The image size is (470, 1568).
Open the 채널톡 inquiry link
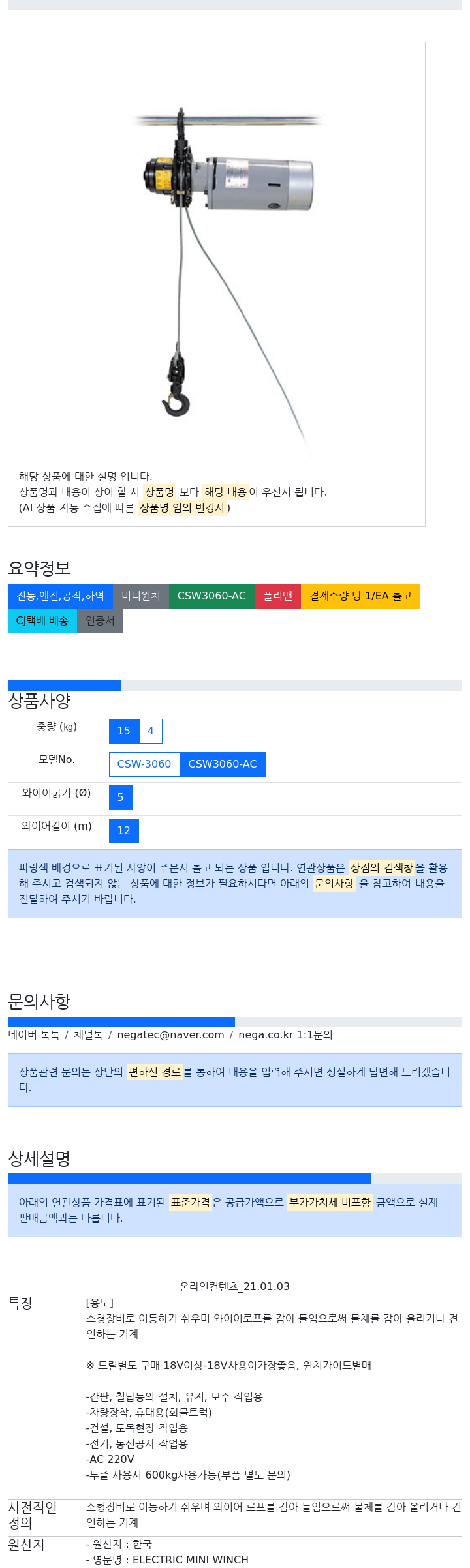88,1035
